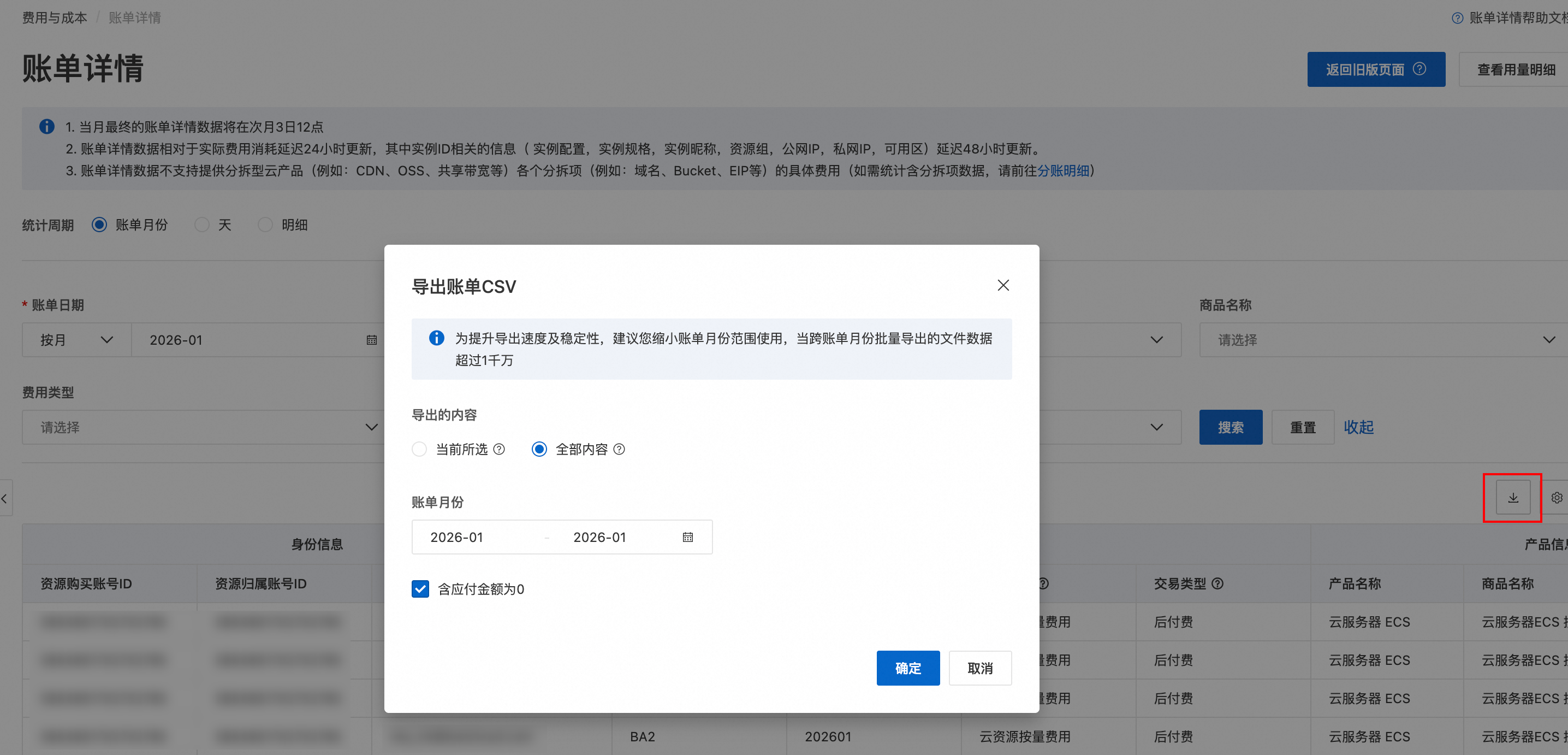Click the 取消 cancel button

pos(979,668)
